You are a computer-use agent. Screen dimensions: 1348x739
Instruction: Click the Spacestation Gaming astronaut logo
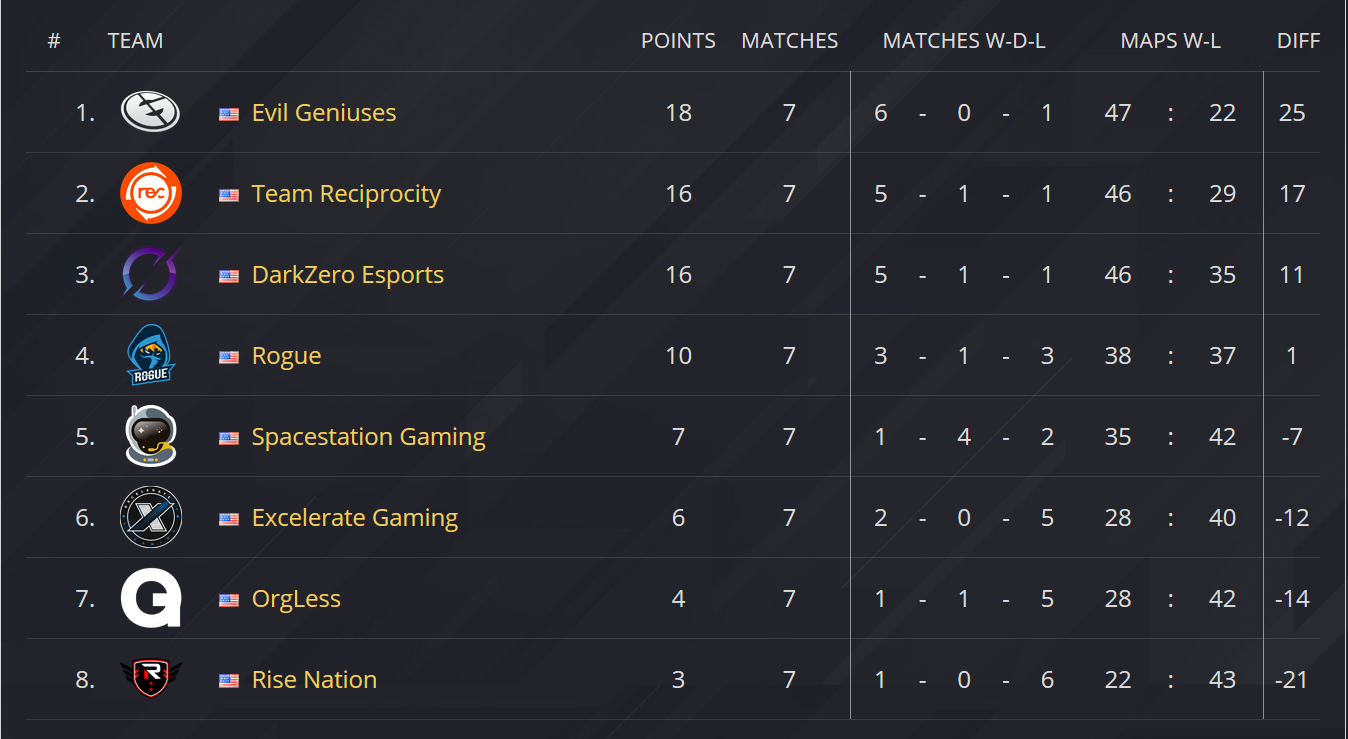click(150, 437)
